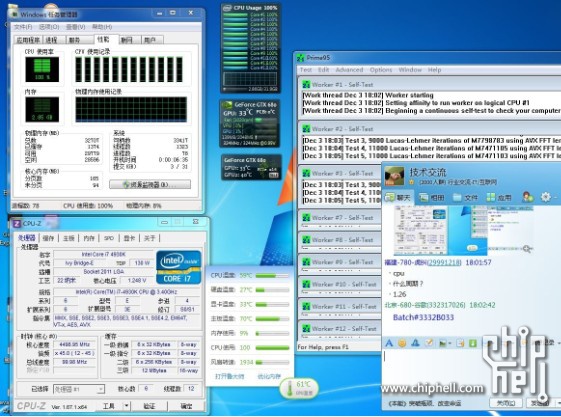This screenshot has height=417, width=561.
Task: Click the group avatar in the chat window
Action: (x=394, y=176)
